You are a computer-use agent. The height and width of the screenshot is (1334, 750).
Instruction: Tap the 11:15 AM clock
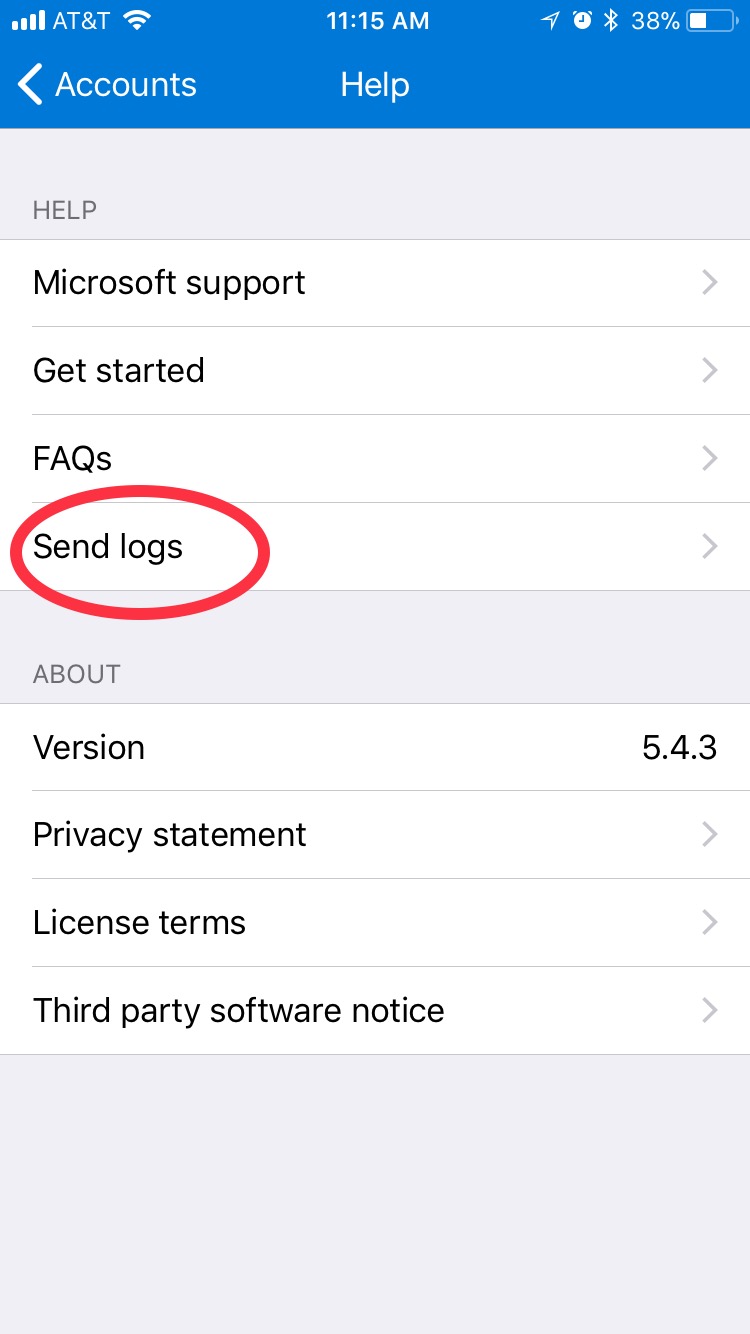coord(377,20)
